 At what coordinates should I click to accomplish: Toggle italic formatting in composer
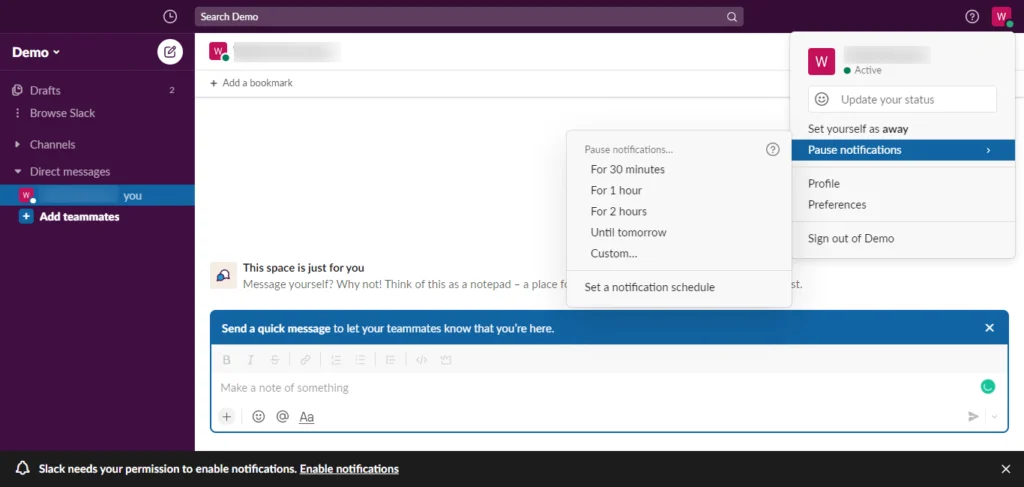point(250,360)
